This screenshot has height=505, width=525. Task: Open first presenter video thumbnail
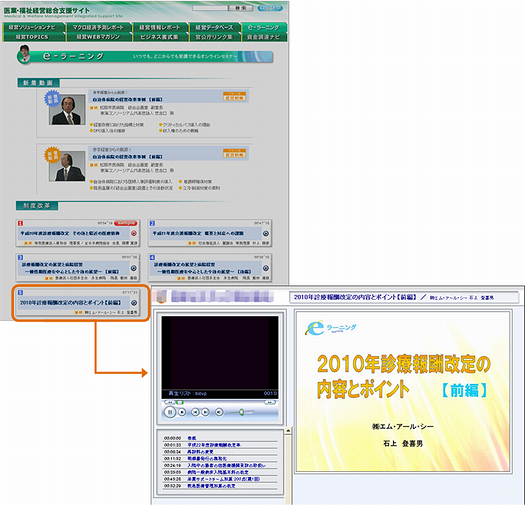tap(67, 110)
